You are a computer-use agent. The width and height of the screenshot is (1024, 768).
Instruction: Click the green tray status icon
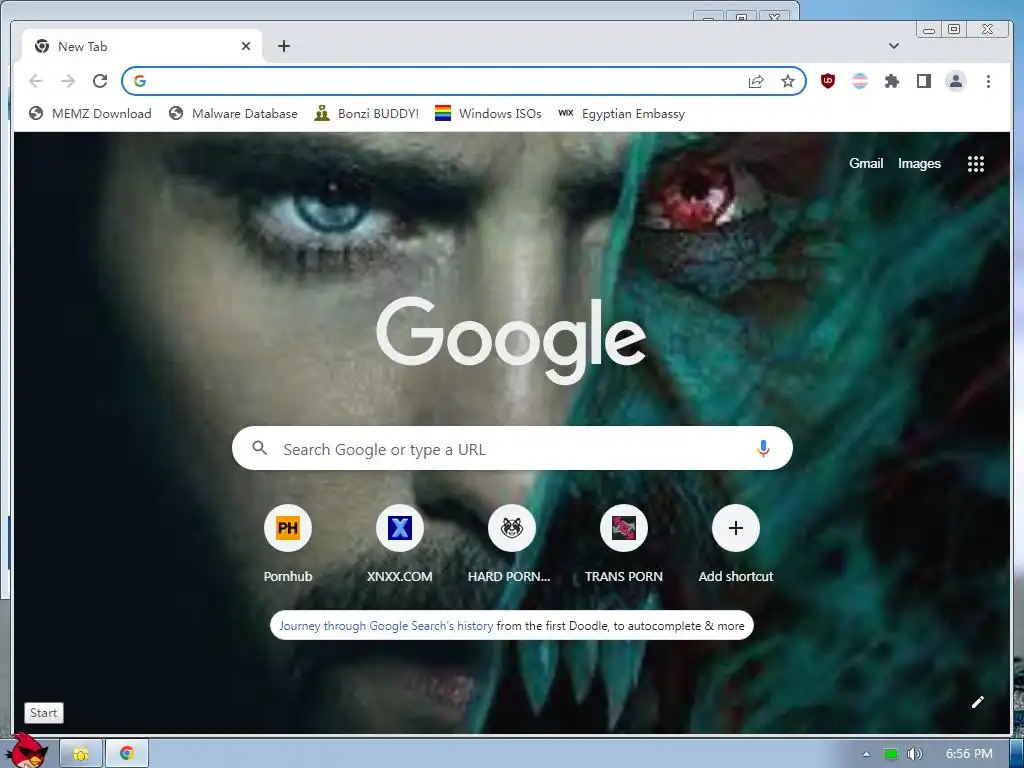[x=890, y=754]
